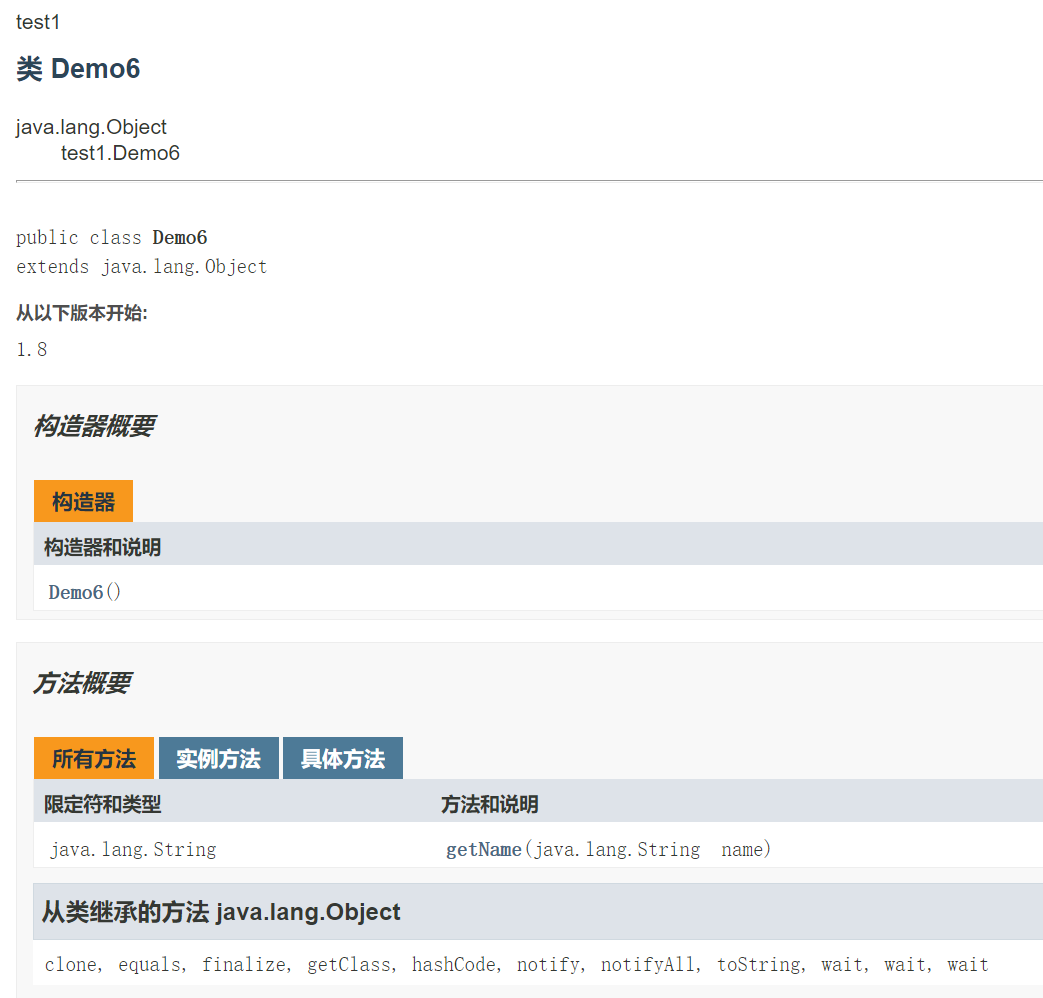Screen dimensions: 1043x998
Task: Click the 从以下版本开始 label
Action: tap(82, 313)
